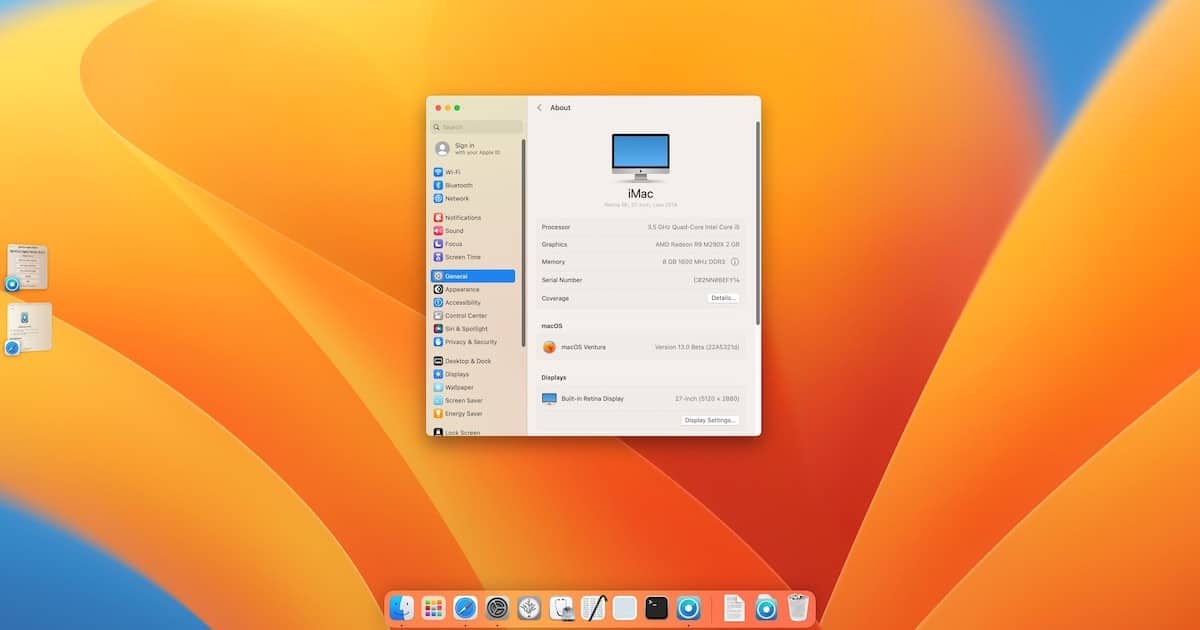Open the Notifications settings pane
The height and width of the screenshot is (630, 1200).
[462, 217]
